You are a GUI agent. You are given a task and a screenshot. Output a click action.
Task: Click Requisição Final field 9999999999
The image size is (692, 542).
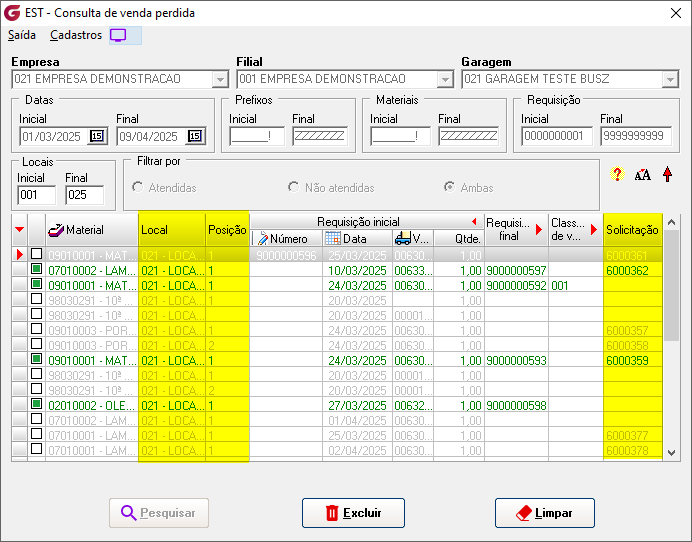point(636,136)
